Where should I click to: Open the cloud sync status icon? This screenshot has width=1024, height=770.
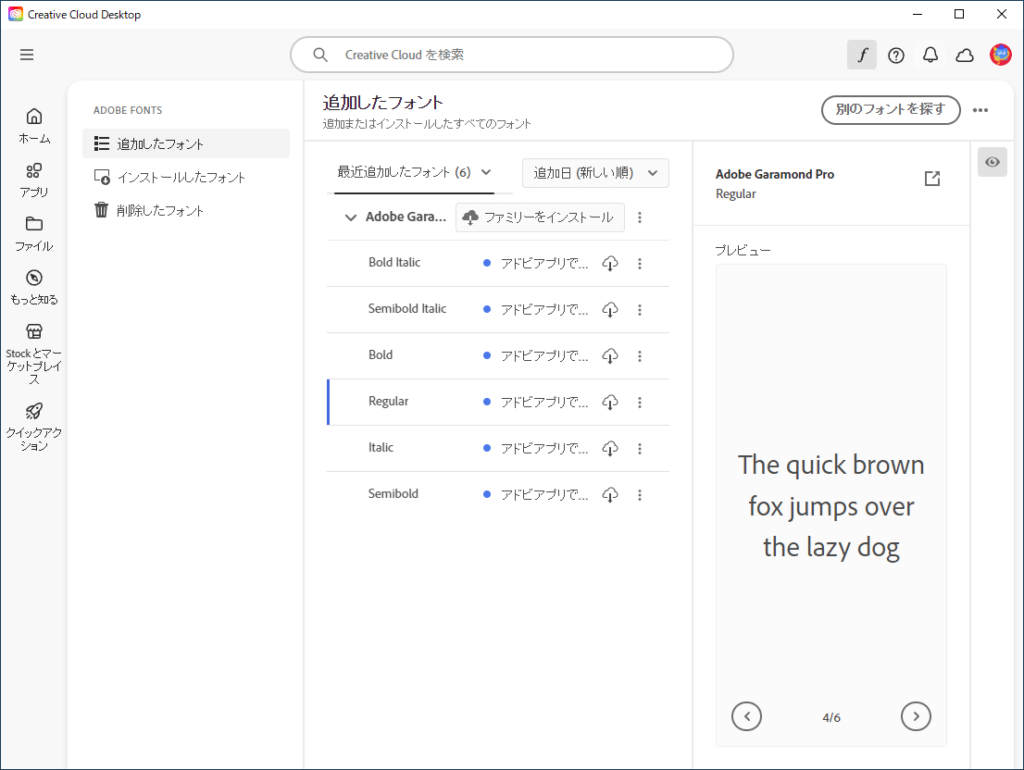[x=965, y=56]
